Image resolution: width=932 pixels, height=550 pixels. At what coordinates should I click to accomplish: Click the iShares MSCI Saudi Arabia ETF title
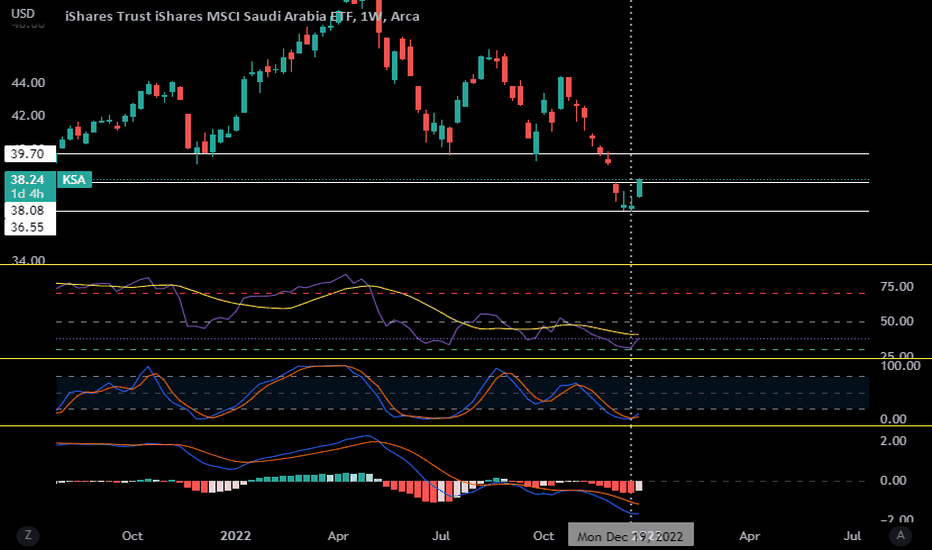tap(242, 16)
